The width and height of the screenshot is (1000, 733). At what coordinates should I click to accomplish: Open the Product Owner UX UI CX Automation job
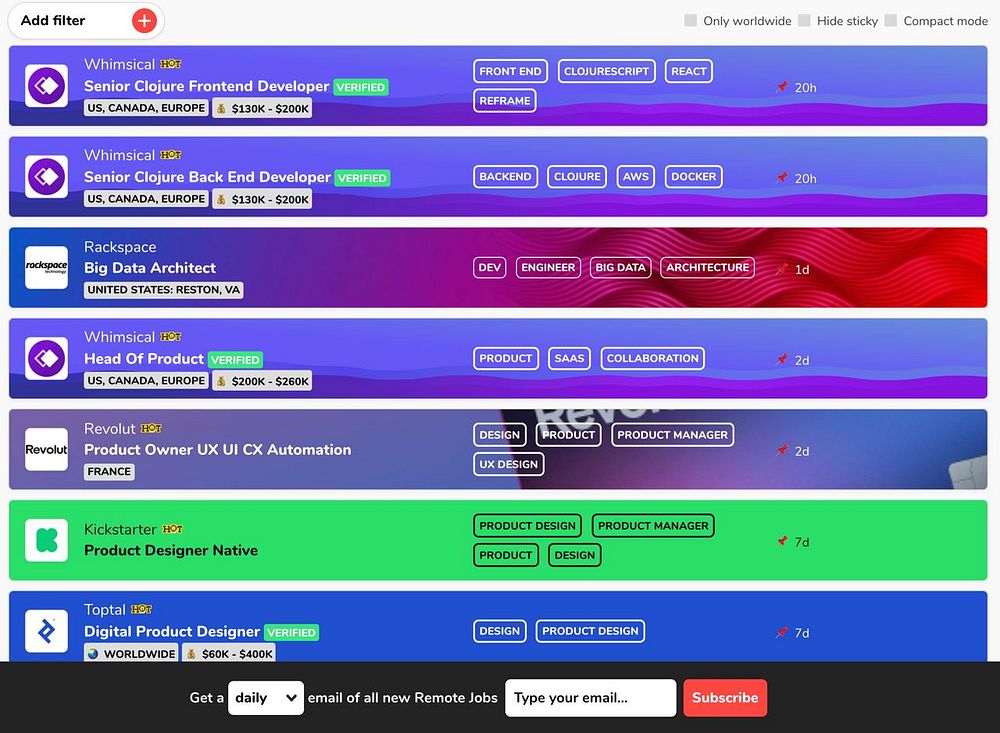click(217, 450)
